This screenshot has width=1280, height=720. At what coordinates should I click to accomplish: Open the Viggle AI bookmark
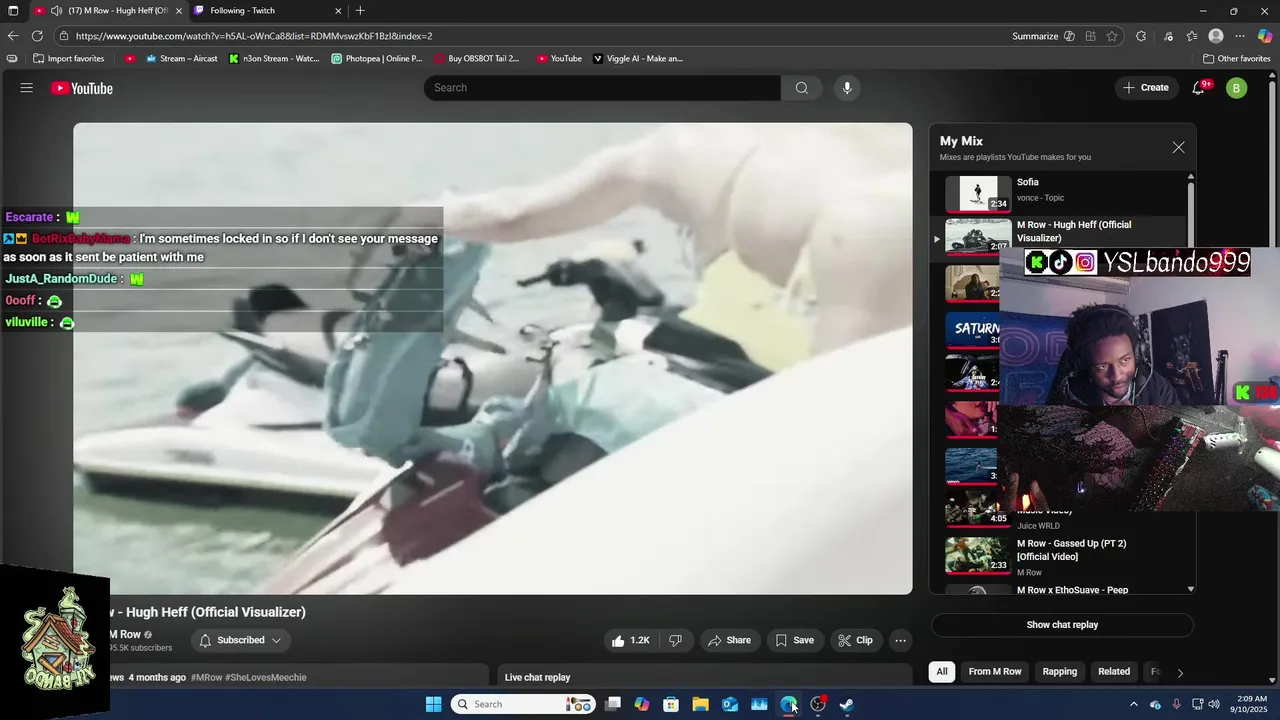tap(638, 59)
